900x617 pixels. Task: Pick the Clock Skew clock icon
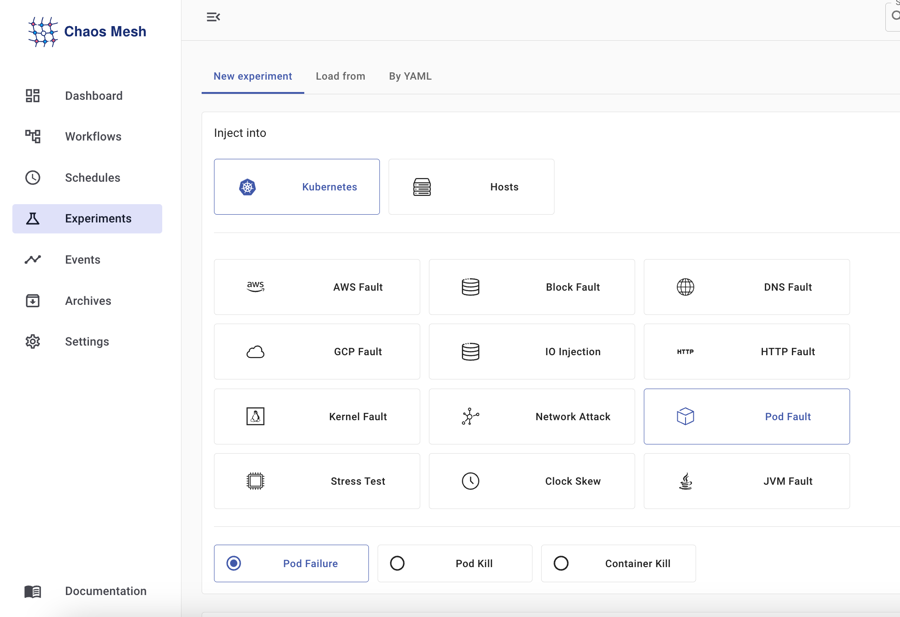[470, 481]
